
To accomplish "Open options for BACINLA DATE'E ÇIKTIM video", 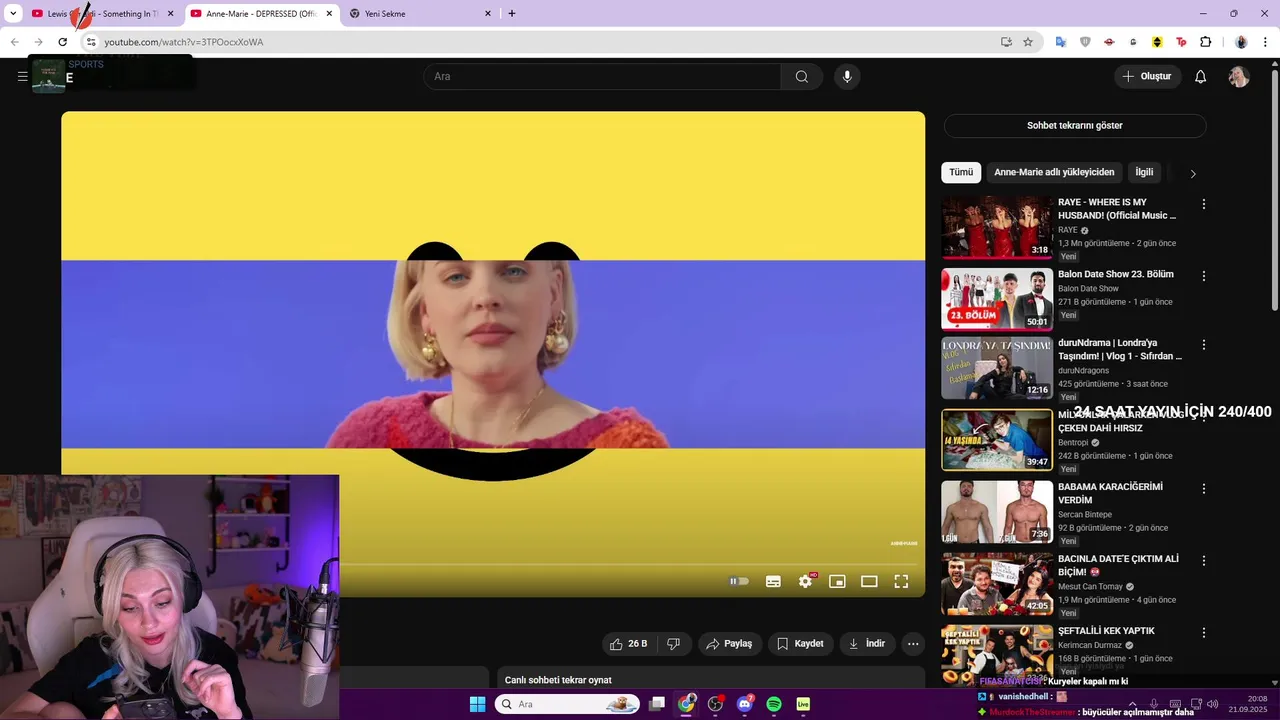I will (1204, 561).
